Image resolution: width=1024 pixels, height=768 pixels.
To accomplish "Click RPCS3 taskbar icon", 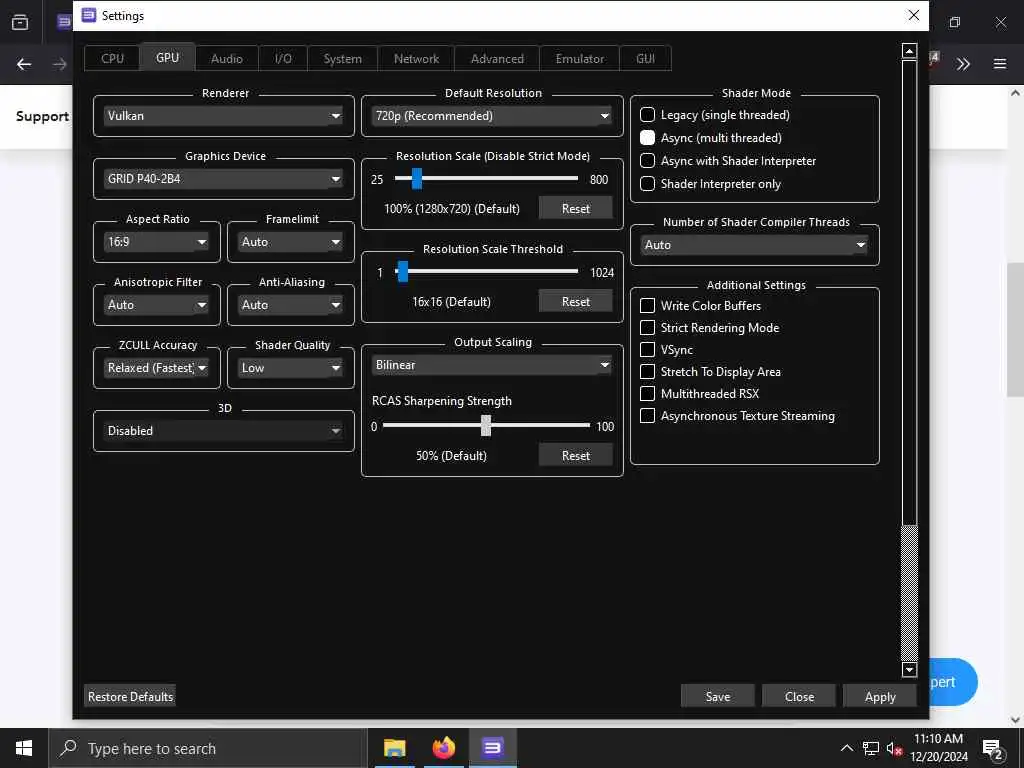I will pos(492,747).
